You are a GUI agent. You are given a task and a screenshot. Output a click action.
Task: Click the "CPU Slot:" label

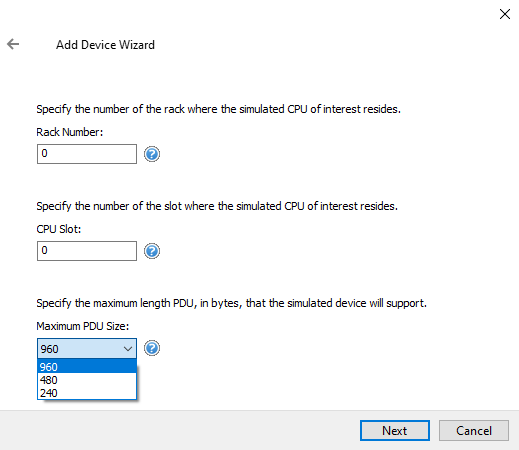click(x=59, y=229)
